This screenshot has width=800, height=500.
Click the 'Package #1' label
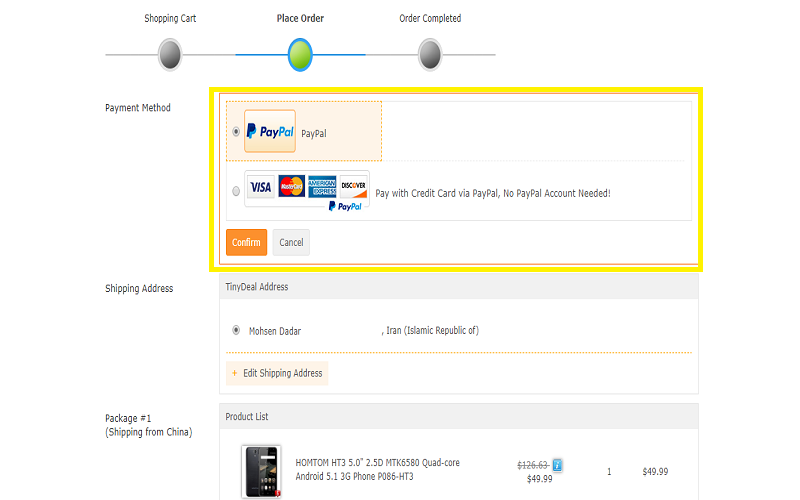[128, 418]
